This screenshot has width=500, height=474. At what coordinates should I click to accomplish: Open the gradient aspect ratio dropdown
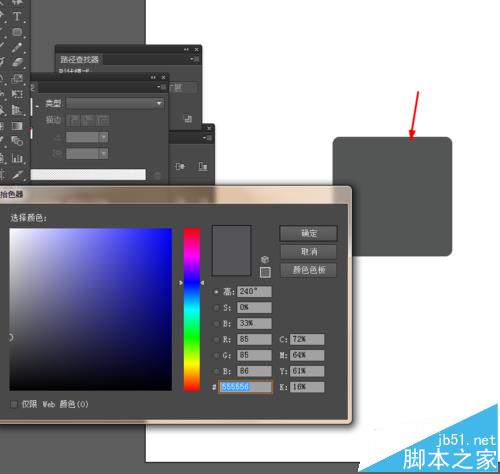104,154
